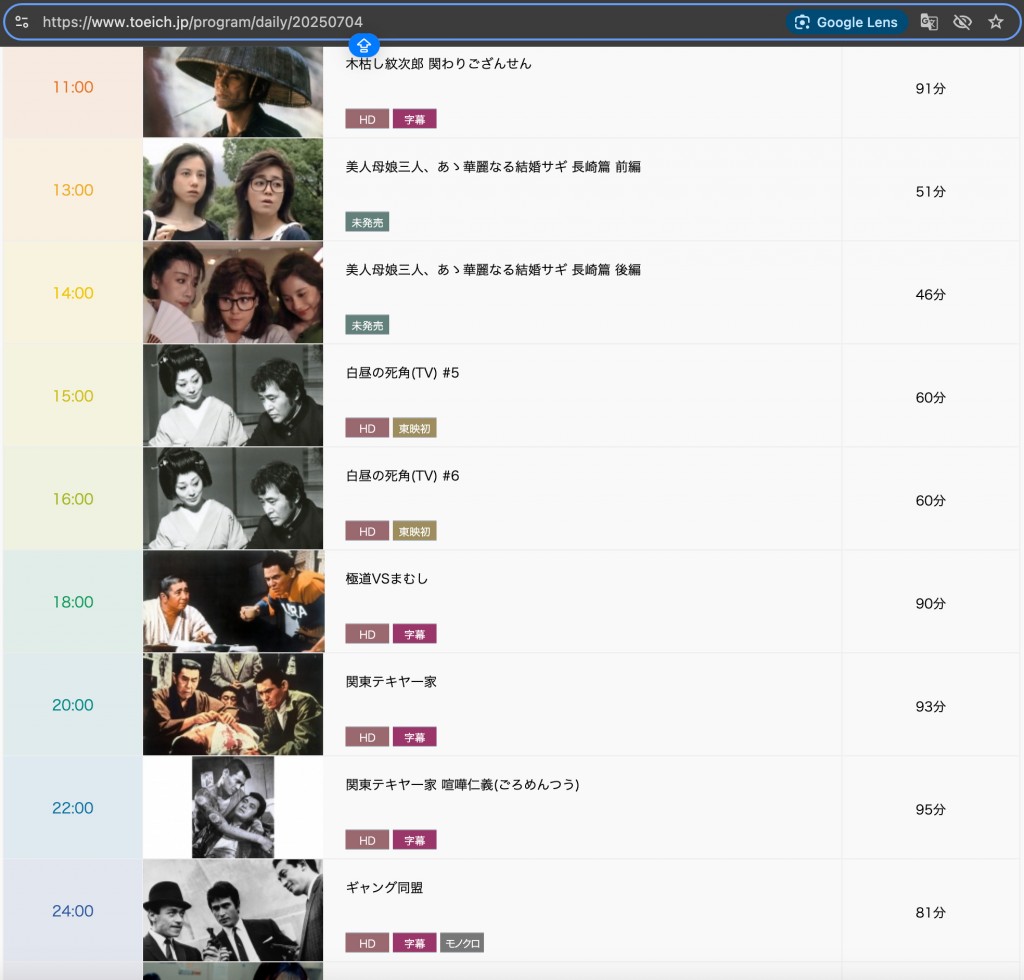1024x980 pixels.
Task: Click 未発売 tag on 長崎篇 前編 row
Action: (x=367, y=222)
